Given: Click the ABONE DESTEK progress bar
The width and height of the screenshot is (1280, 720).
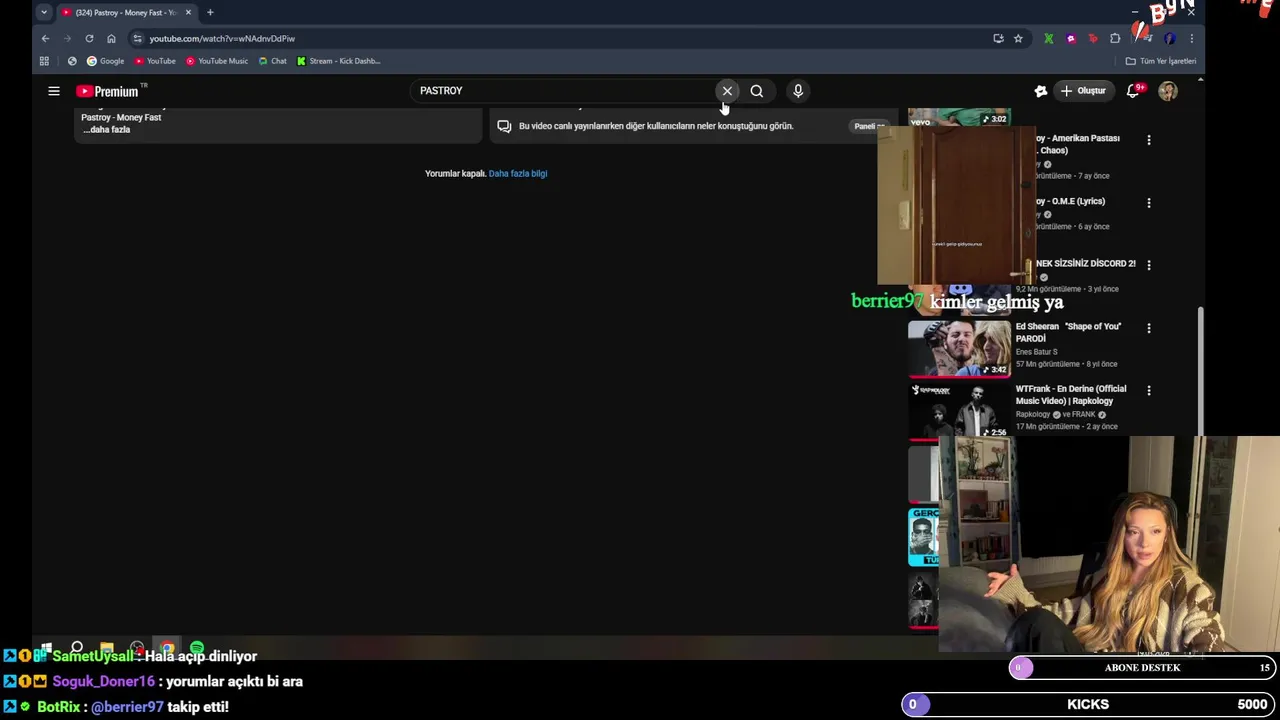Looking at the screenshot, I should click(1142, 668).
